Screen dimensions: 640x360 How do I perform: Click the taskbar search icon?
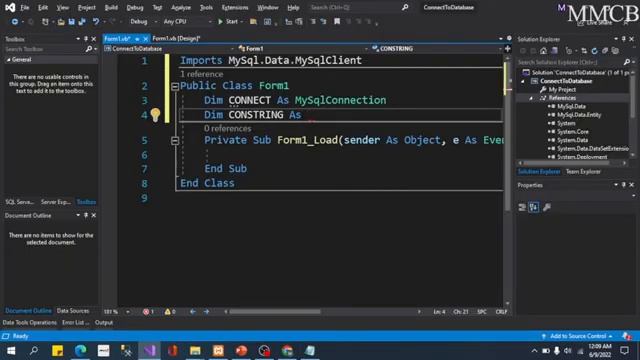pos(34,351)
